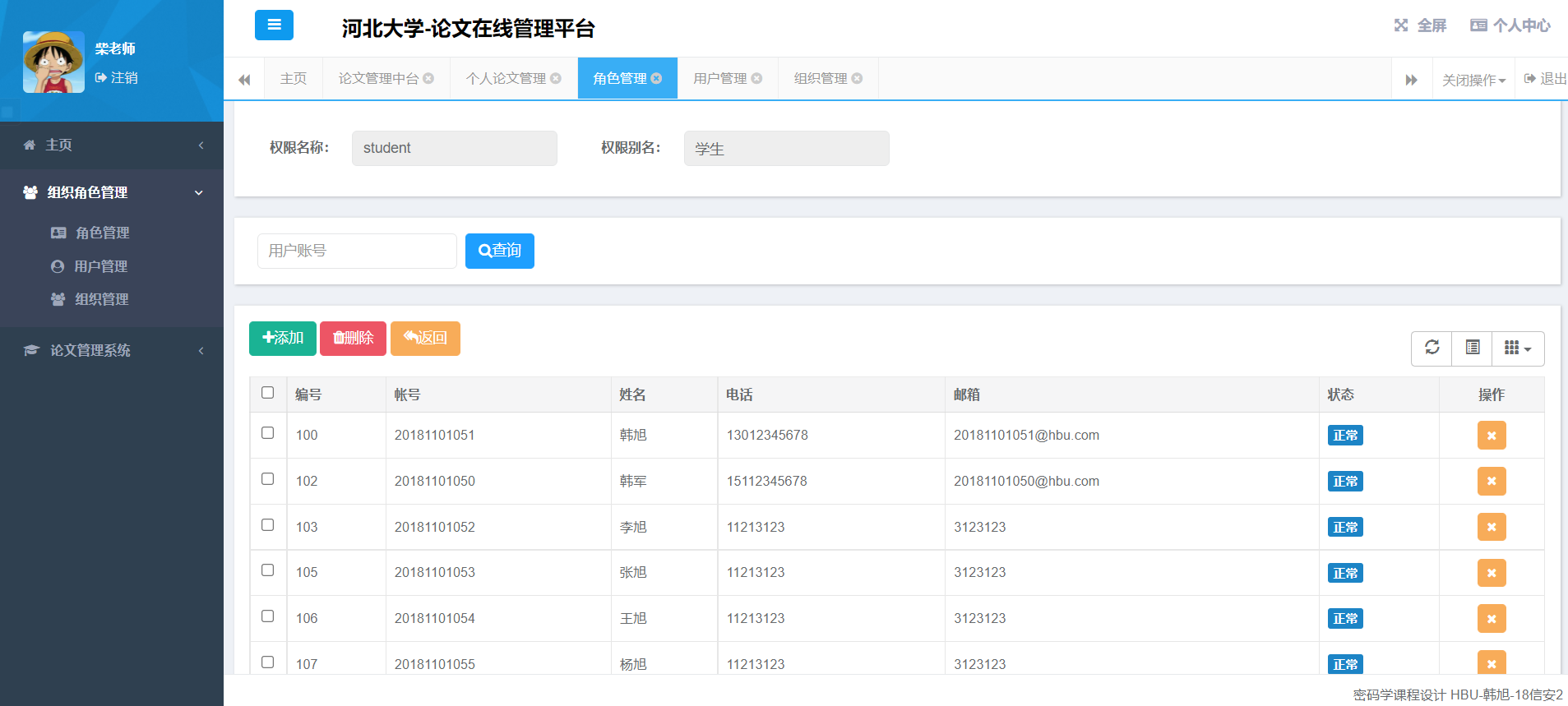The height and width of the screenshot is (706, 1568).
Task: Click the 柴老师 username text
Action: (115, 48)
